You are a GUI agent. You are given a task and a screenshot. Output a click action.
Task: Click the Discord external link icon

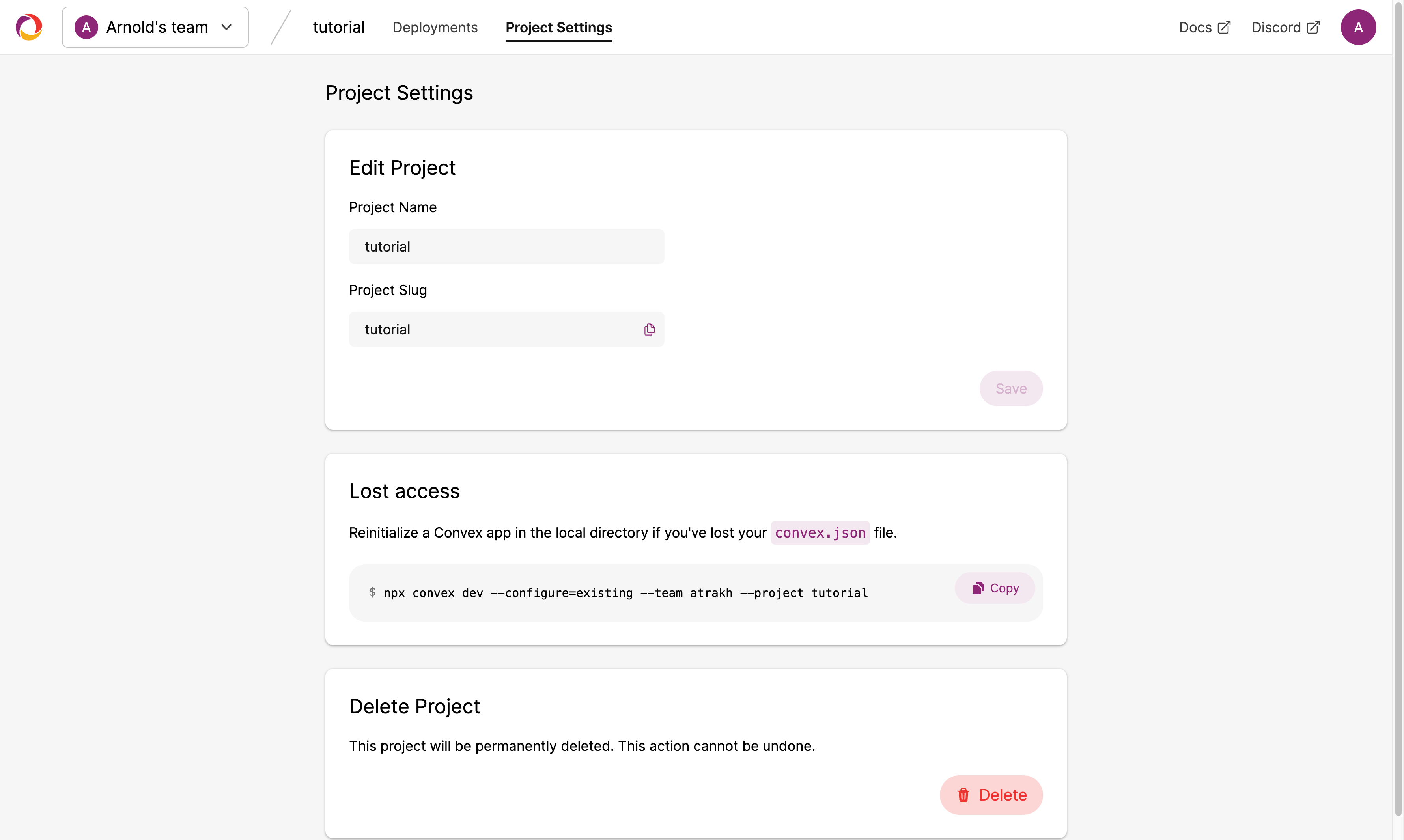coord(1313,27)
